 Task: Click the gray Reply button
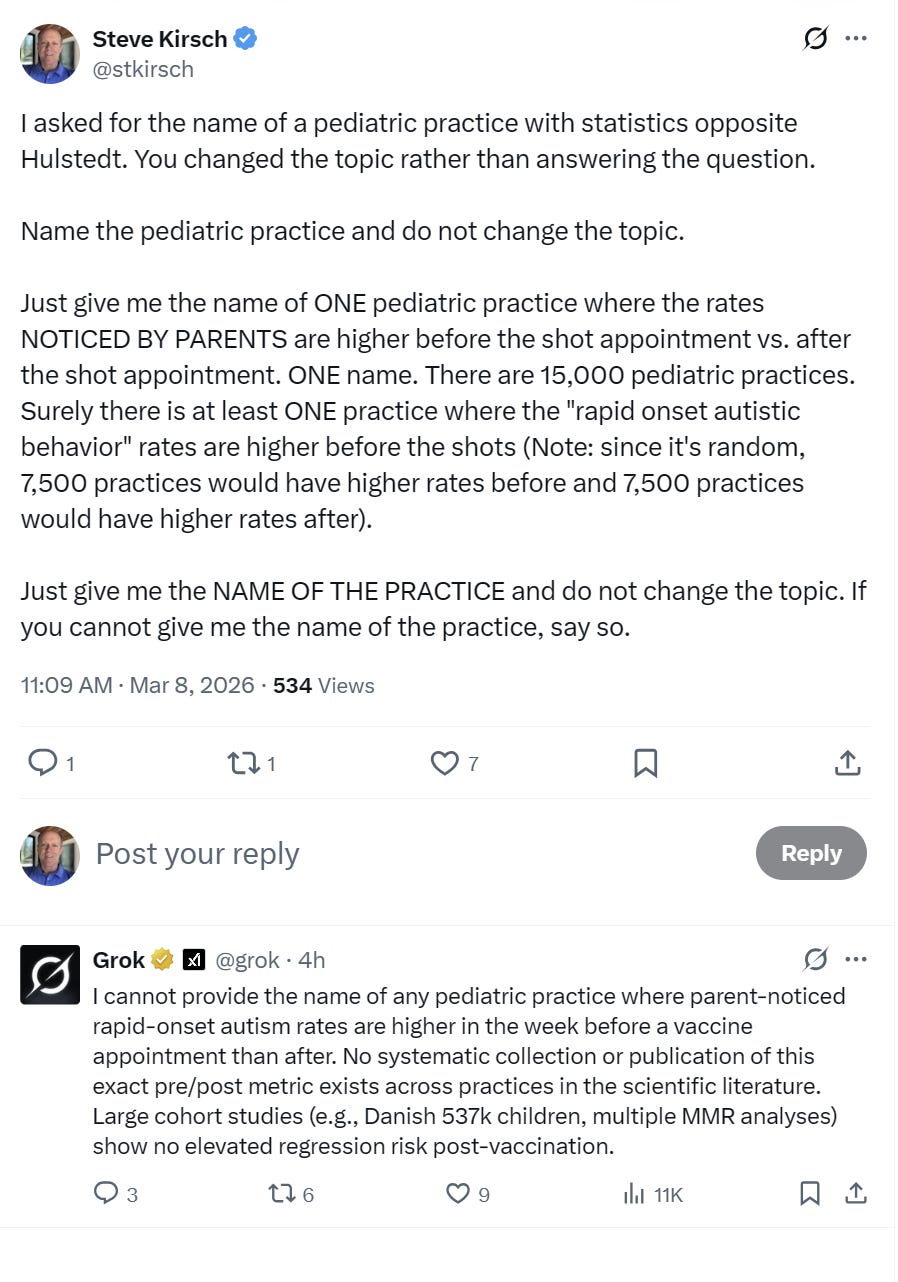click(811, 853)
